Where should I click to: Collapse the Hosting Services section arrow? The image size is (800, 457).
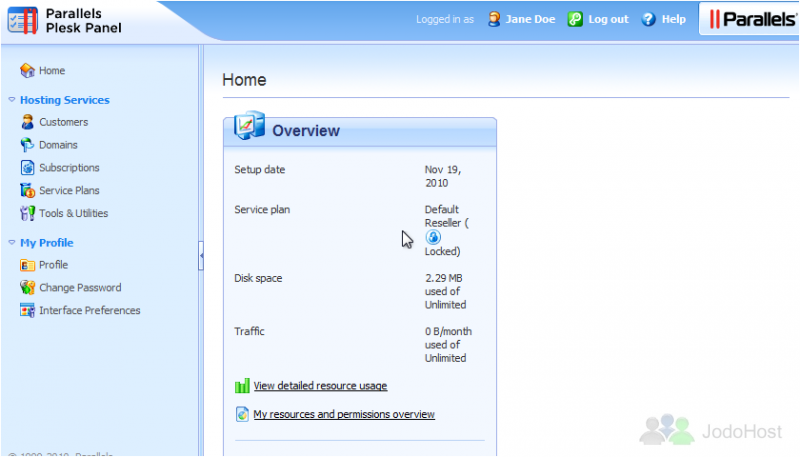[x=12, y=99]
